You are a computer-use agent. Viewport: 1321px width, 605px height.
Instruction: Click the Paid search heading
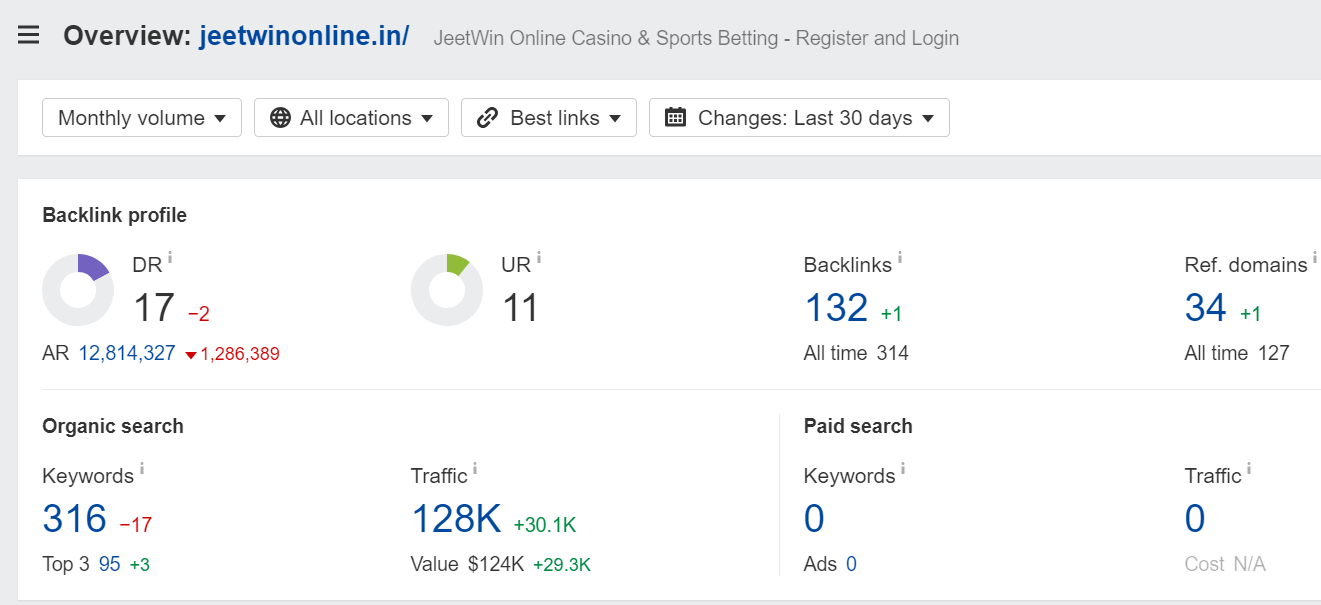(x=858, y=426)
